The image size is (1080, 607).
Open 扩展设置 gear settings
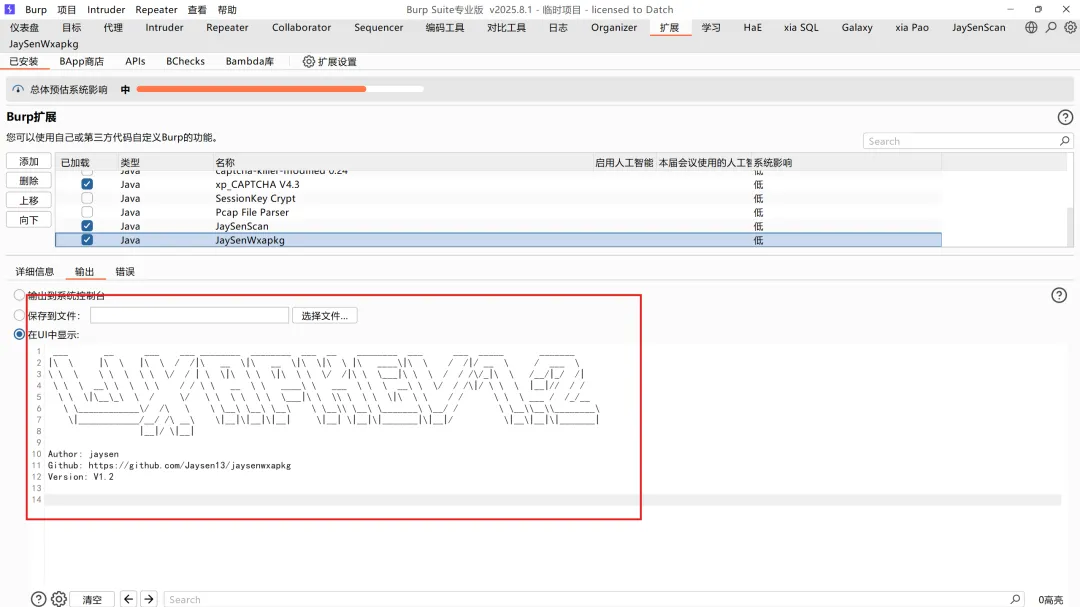330,61
